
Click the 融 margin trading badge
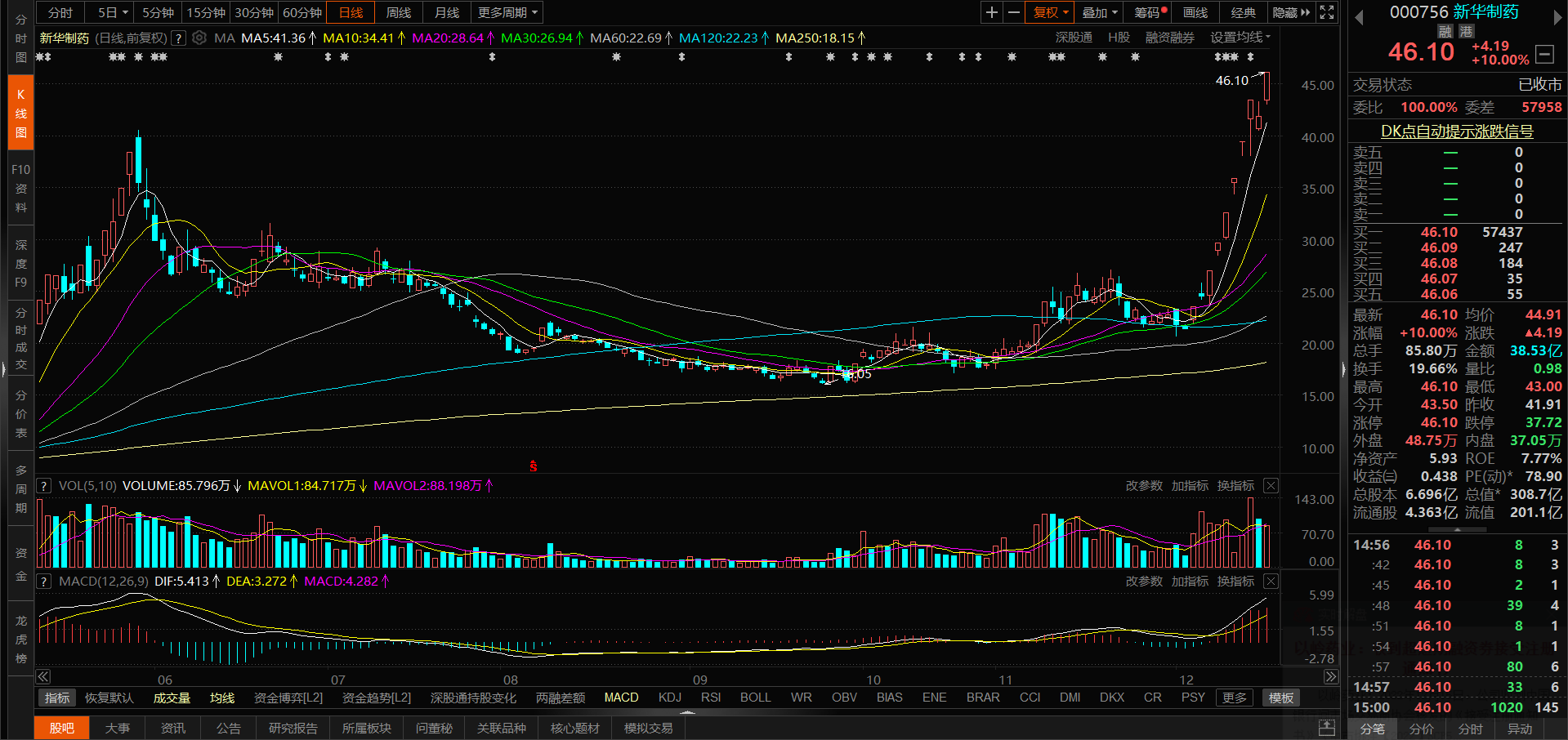pos(1445,31)
